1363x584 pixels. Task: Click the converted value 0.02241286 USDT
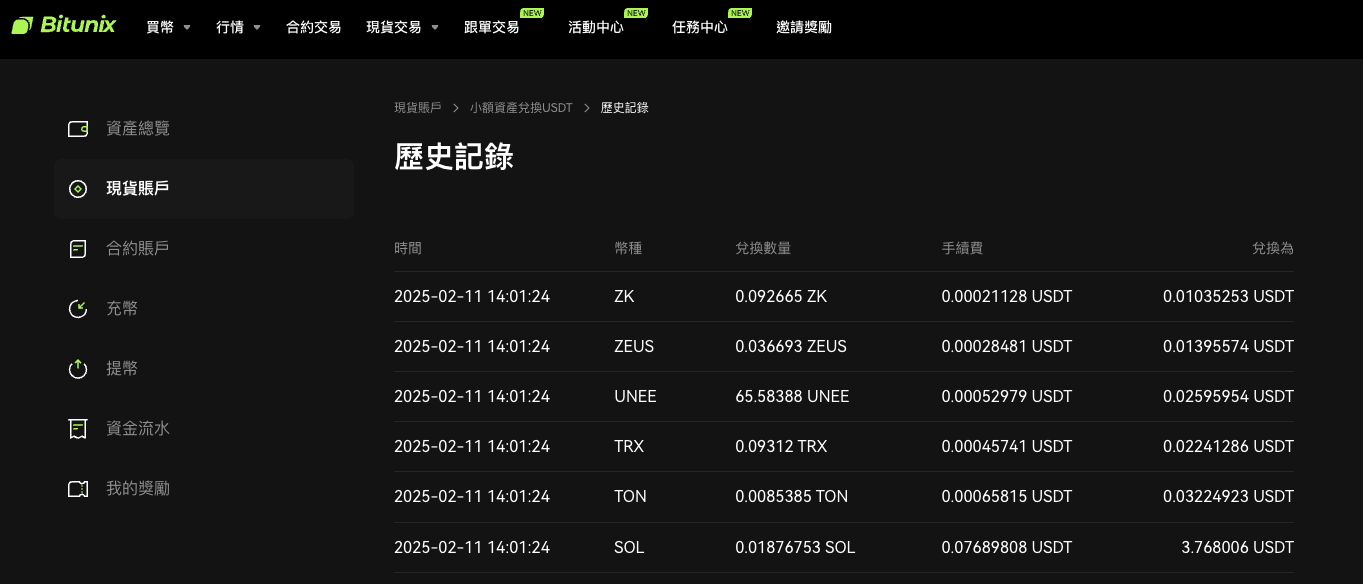[1228, 447]
